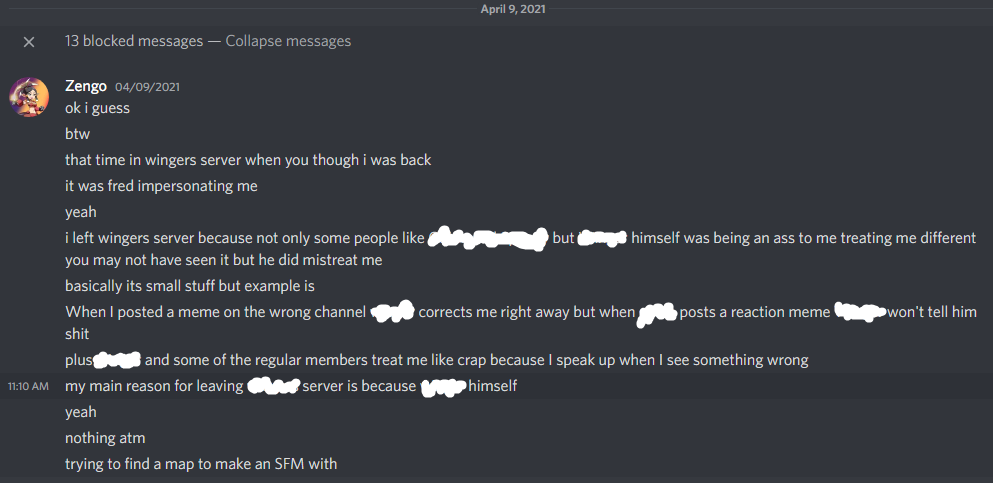Click the 'it was fred impersonating me' message
The height and width of the screenshot is (483, 993).
[x=161, y=186]
